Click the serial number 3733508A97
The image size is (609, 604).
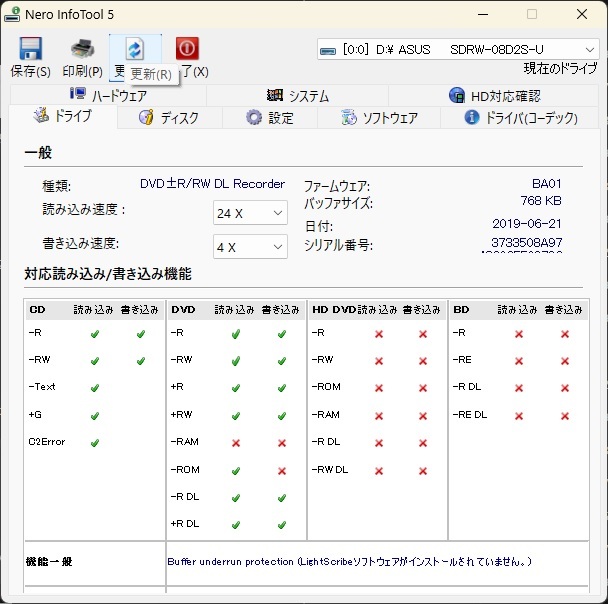[x=526, y=242]
